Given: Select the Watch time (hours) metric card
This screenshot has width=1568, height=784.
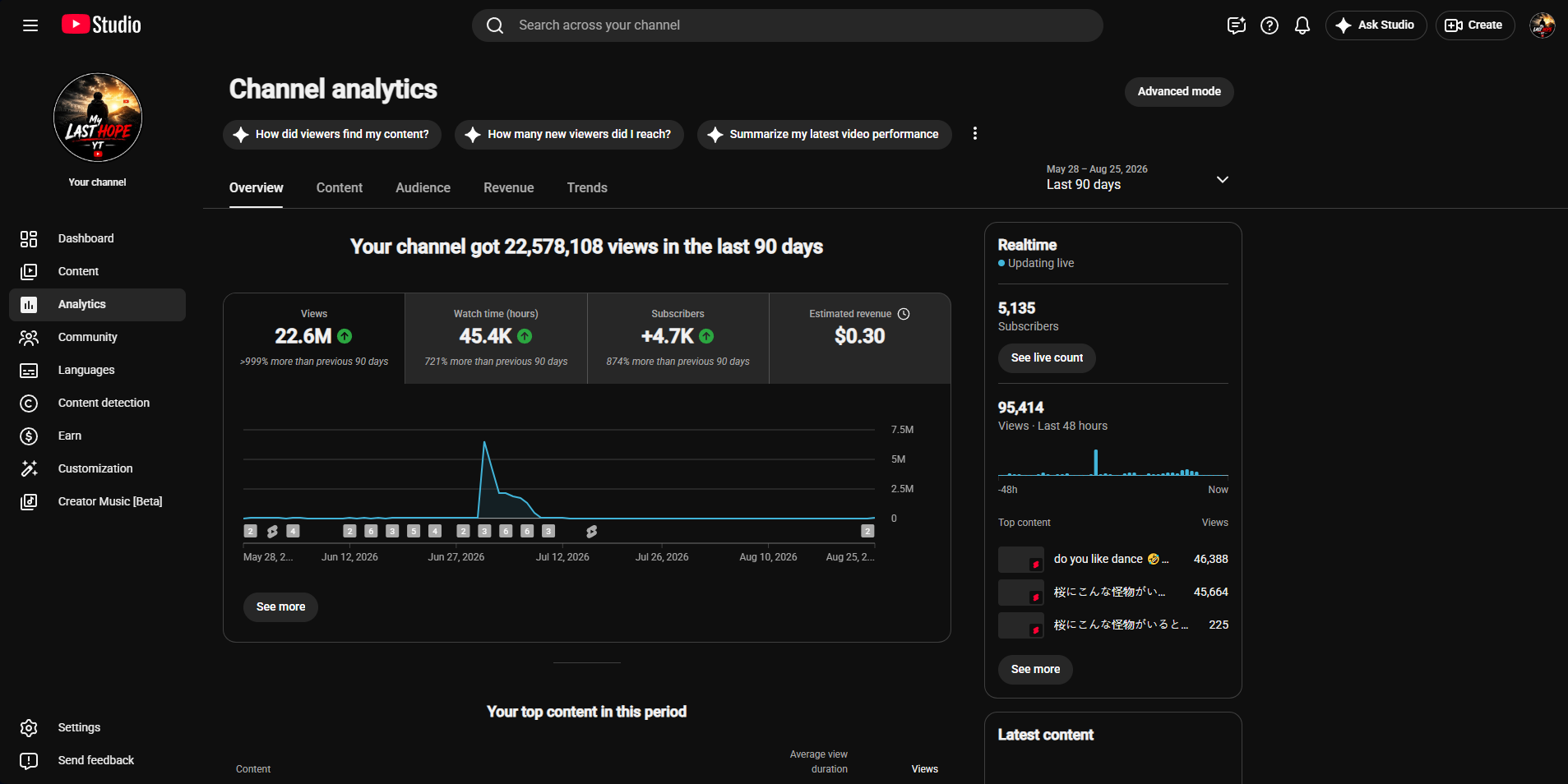Looking at the screenshot, I should click(x=496, y=339).
